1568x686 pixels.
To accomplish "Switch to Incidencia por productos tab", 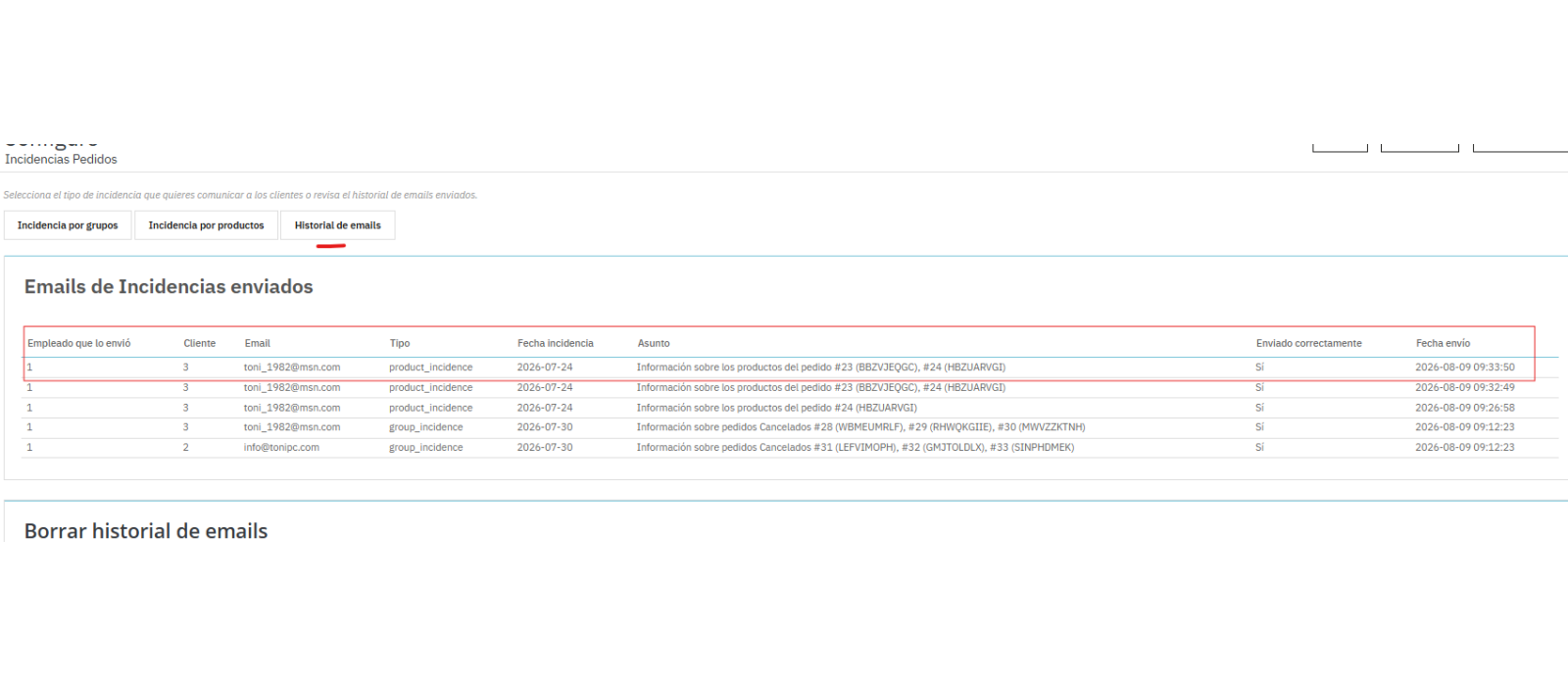I will (x=206, y=225).
